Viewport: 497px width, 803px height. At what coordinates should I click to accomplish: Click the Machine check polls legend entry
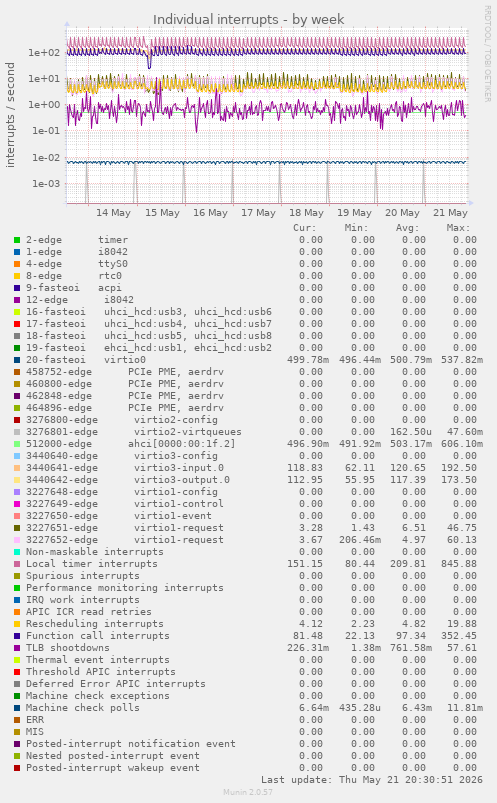[82, 708]
